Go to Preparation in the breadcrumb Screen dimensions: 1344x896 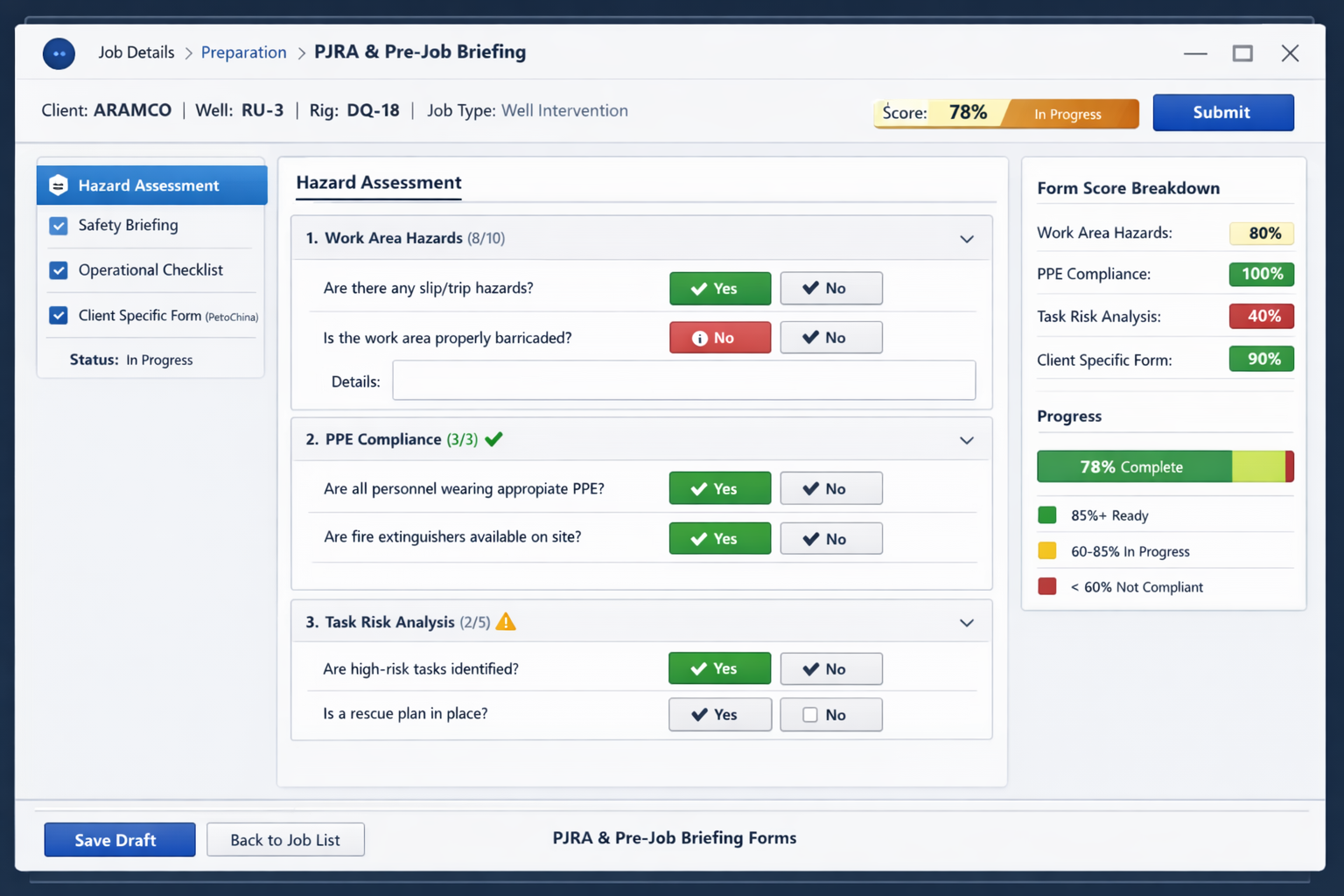tap(243, 52)
